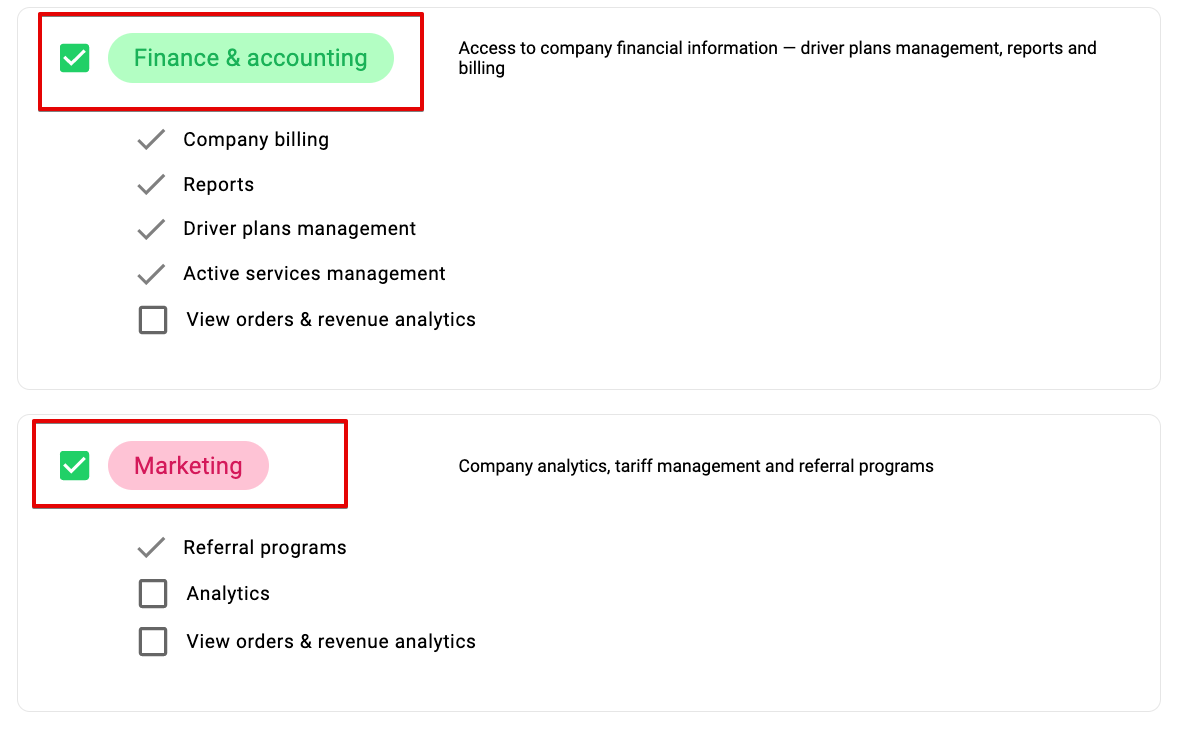Uncheck the Marketing role checkbox
Screen dimensions: 1182x730
tap(75, 465)
